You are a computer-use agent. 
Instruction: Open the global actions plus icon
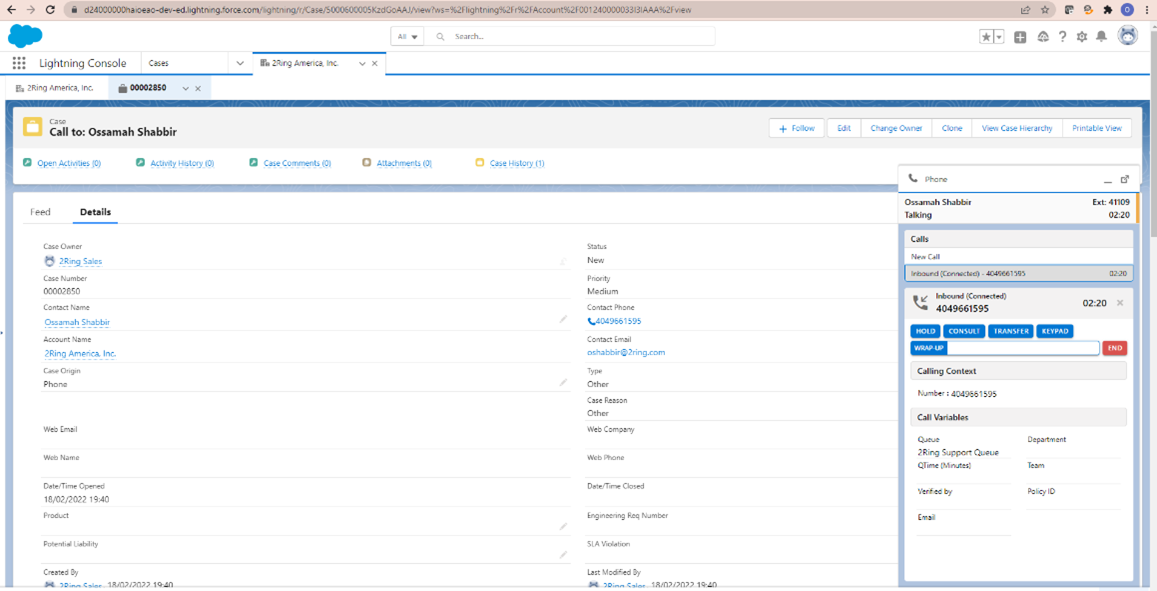click(1019, 36)
